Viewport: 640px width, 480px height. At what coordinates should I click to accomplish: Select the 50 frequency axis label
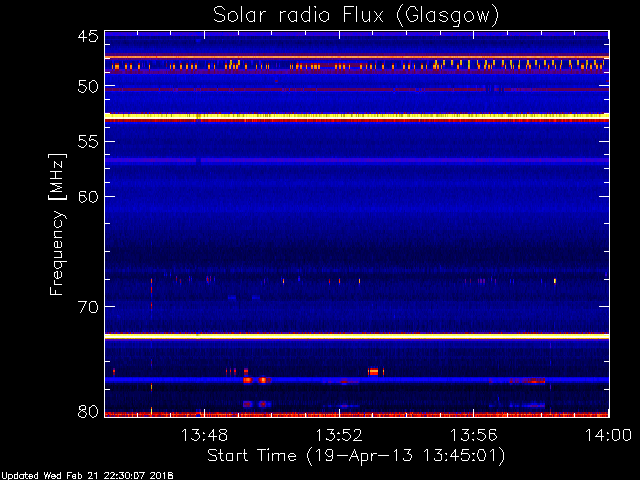[x=88, y=87]
